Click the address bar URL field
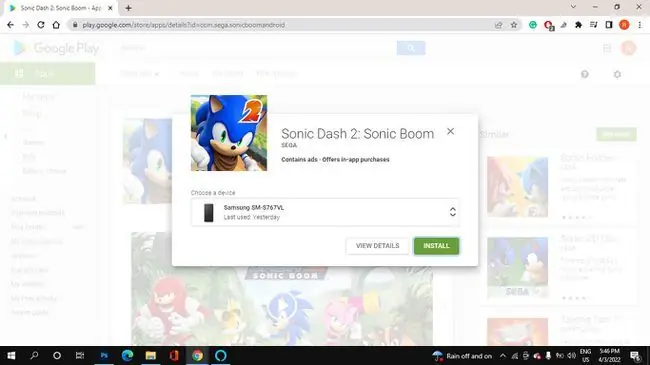 (x=285, y=25)
